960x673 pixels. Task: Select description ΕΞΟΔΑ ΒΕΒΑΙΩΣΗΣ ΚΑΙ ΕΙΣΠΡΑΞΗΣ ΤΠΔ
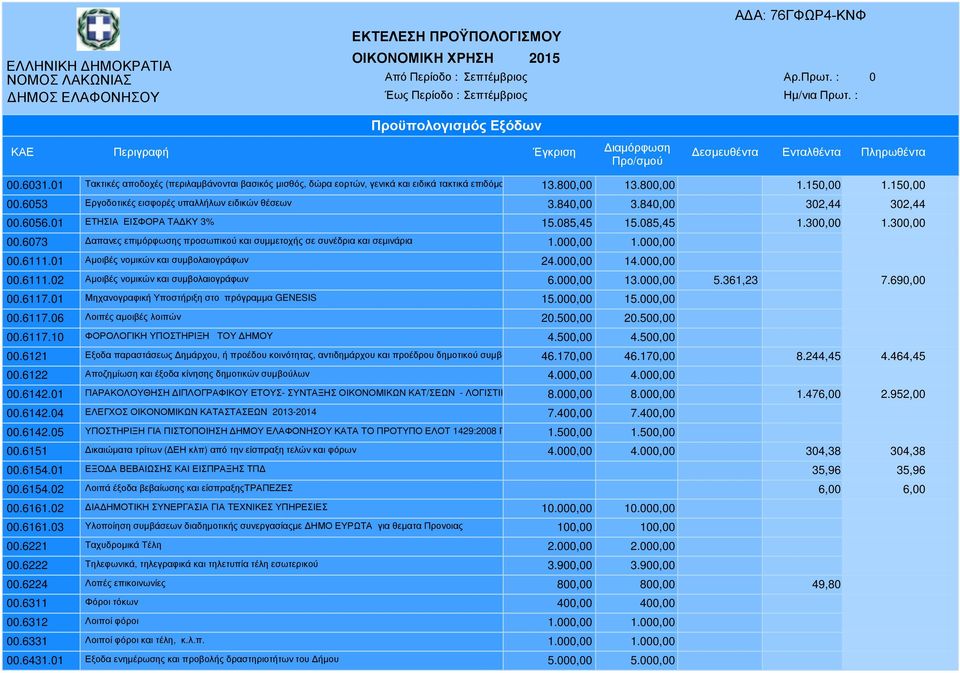(175, 469)
